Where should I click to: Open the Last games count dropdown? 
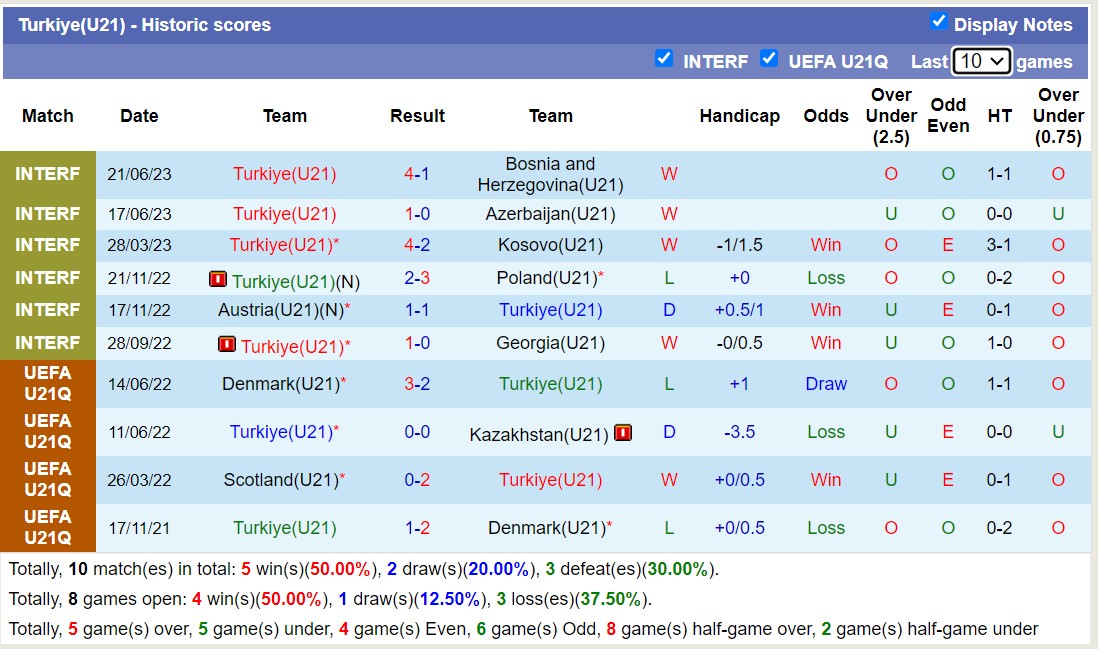pos(981,61)
